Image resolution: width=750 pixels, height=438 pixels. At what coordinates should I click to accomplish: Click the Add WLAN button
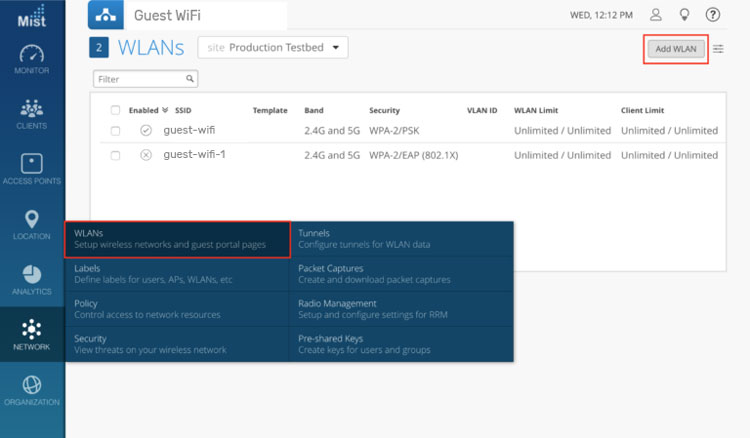(676, 48)
